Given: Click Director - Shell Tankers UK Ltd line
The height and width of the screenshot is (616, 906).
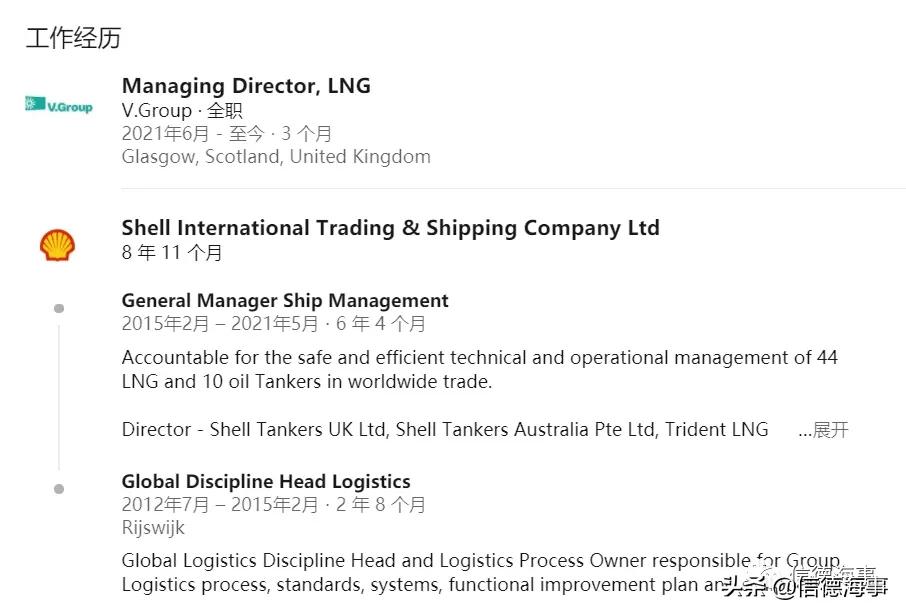Looking at the screenshot, I should [x=445, y=430].
